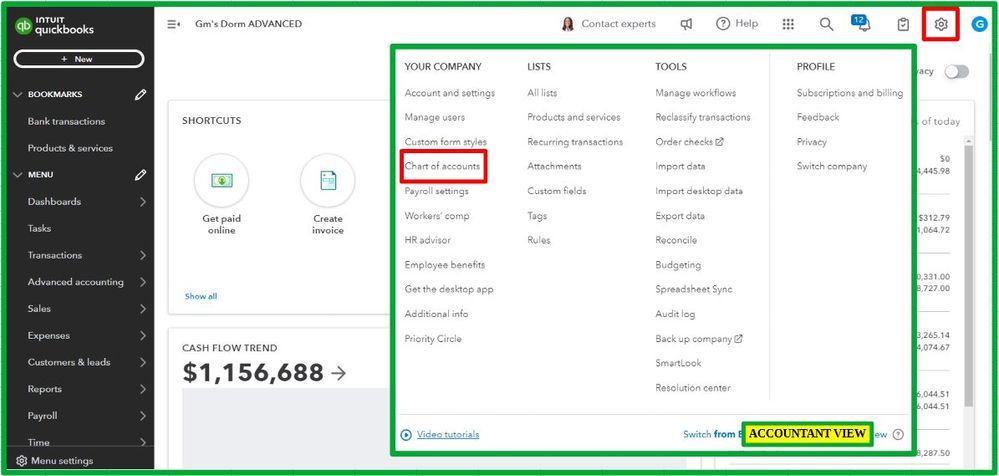Toggle the Privacy switch
Screen dimensions: 999x476
(956, 71)
